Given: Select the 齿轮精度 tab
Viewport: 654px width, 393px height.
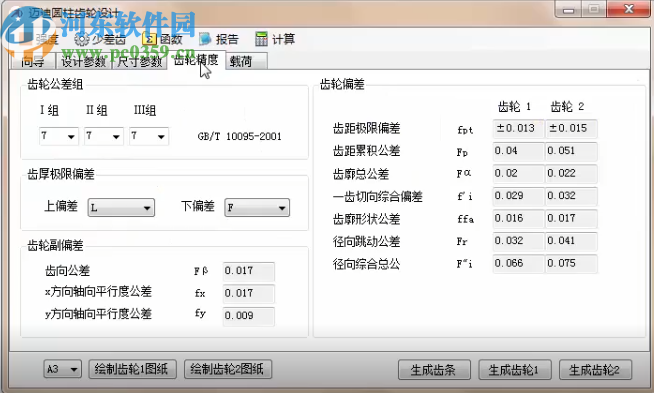Looking at the screenshot, I should click(x=196, y=60).
